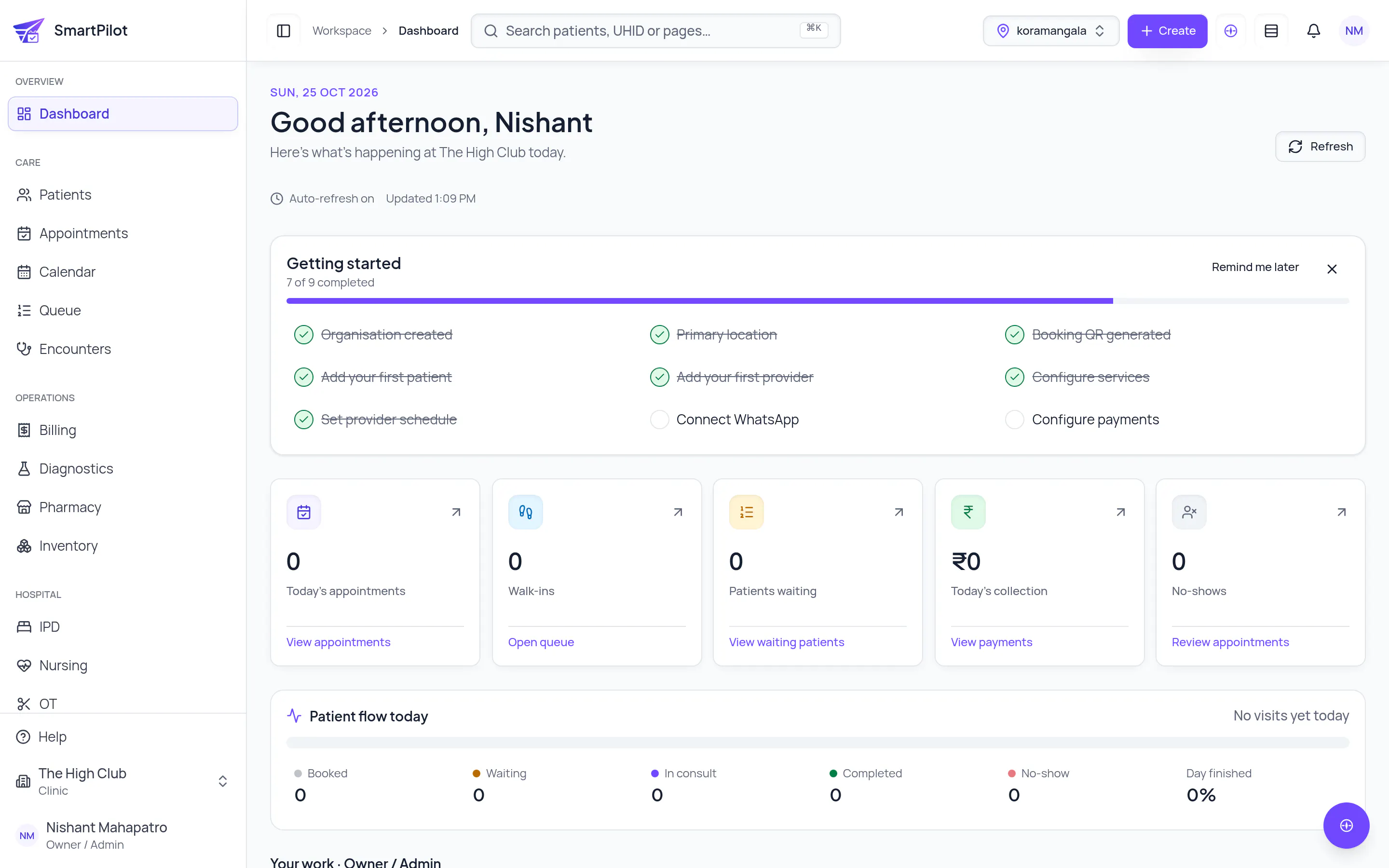Open notifications bell
1389x868 pixels.
click(1313, 30)
